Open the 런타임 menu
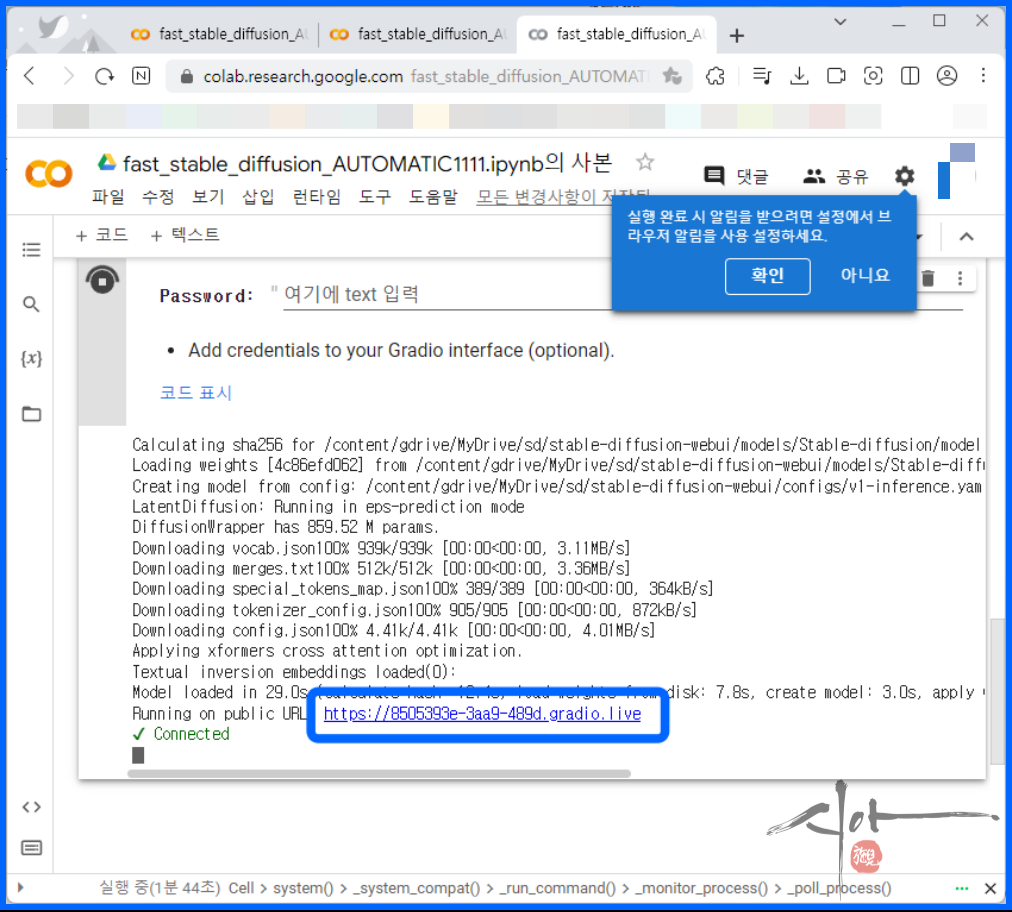Image resolution: width=1012 pixels, height=912 pixels. click(316, 196)
